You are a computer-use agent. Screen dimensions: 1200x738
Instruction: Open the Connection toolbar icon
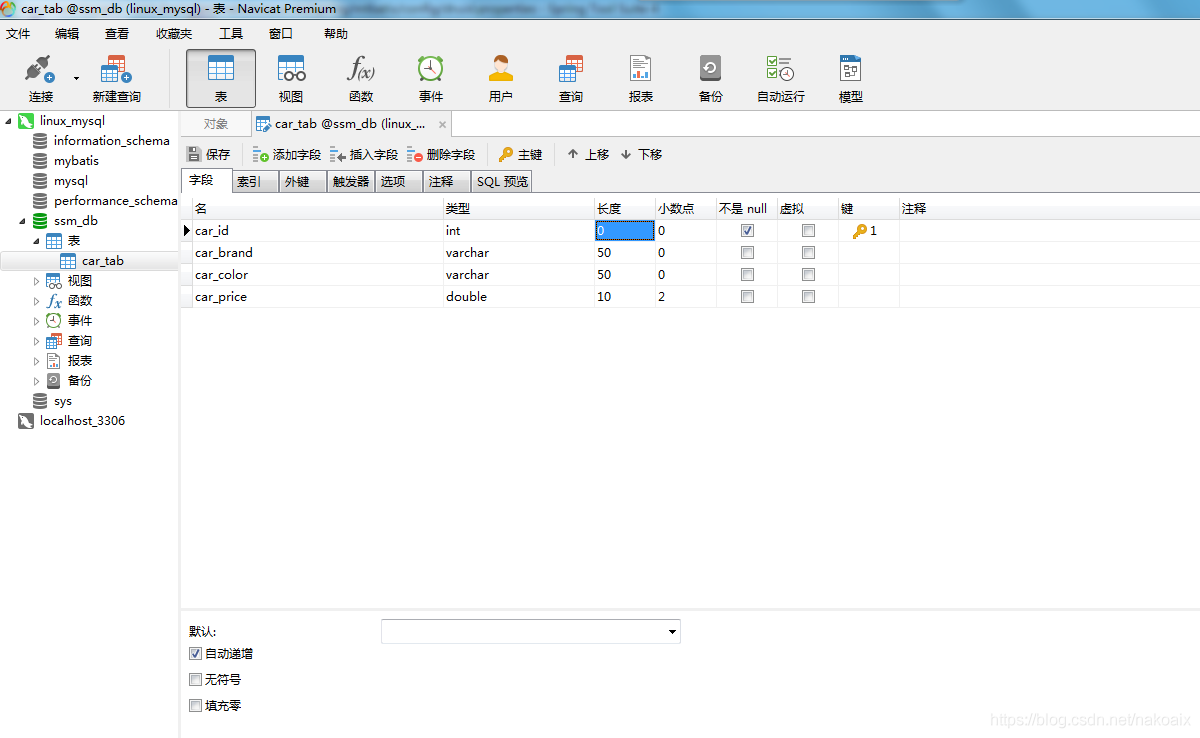(x=41, y=79)
